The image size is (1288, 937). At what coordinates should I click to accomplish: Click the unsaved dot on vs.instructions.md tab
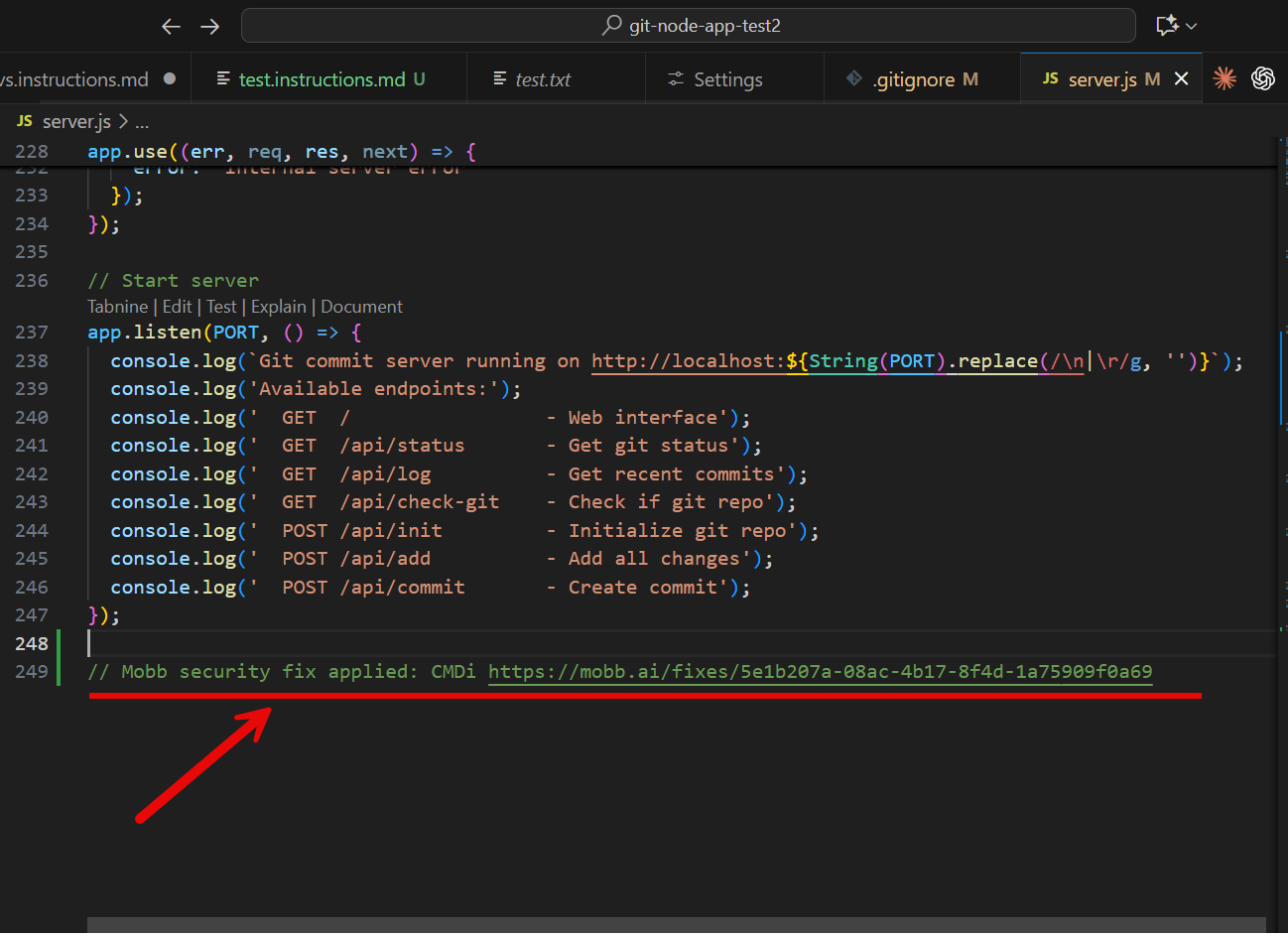point(170,78)
